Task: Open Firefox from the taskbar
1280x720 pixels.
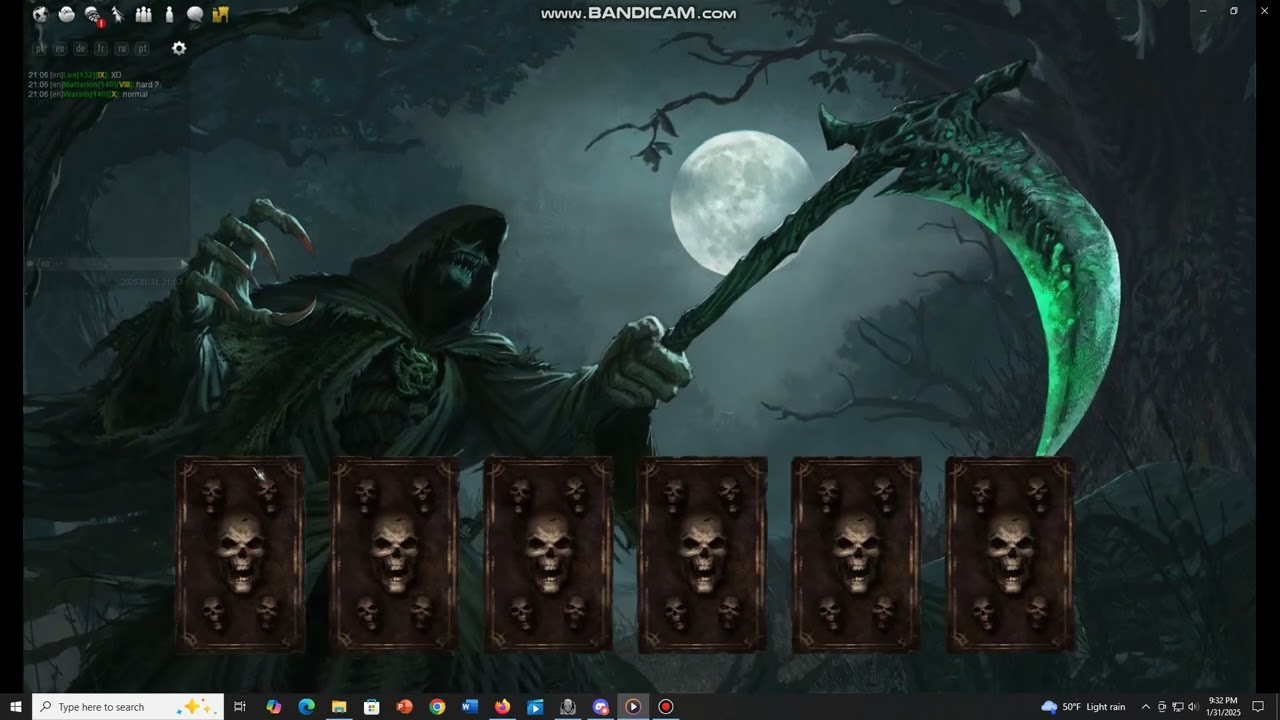Action: coord(502,707)
